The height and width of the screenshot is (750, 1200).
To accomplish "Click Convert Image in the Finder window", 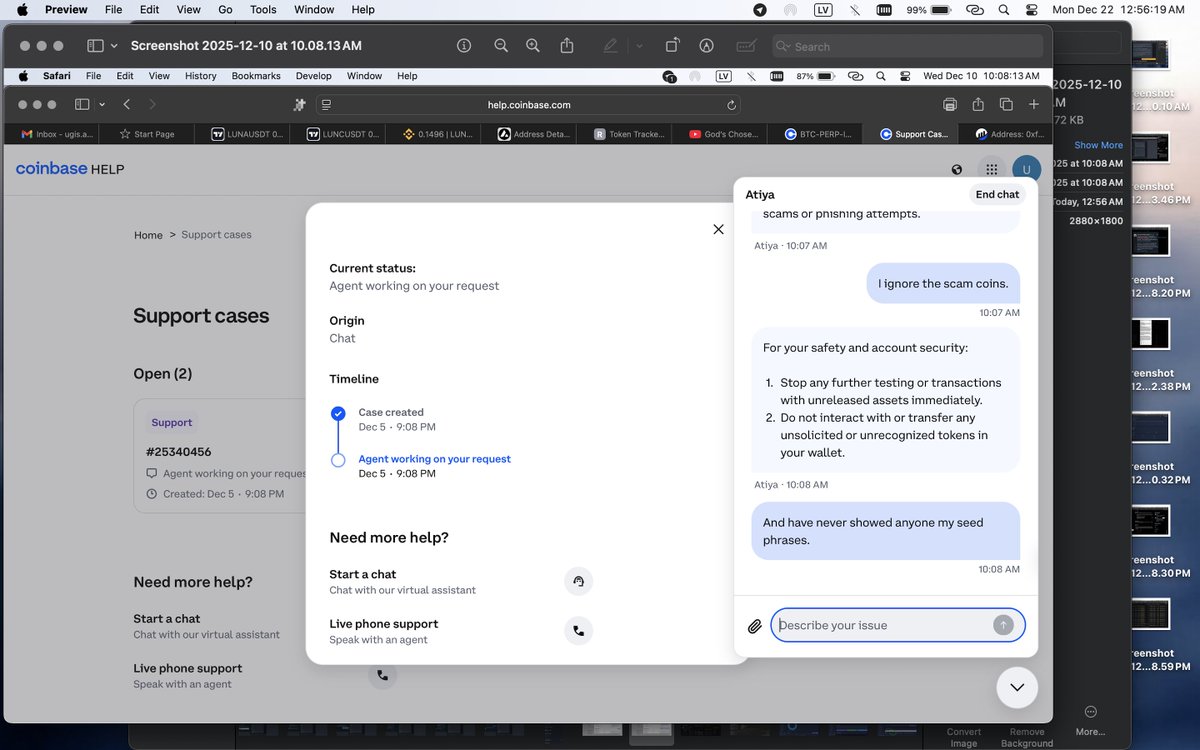I will tap(964, 738).
